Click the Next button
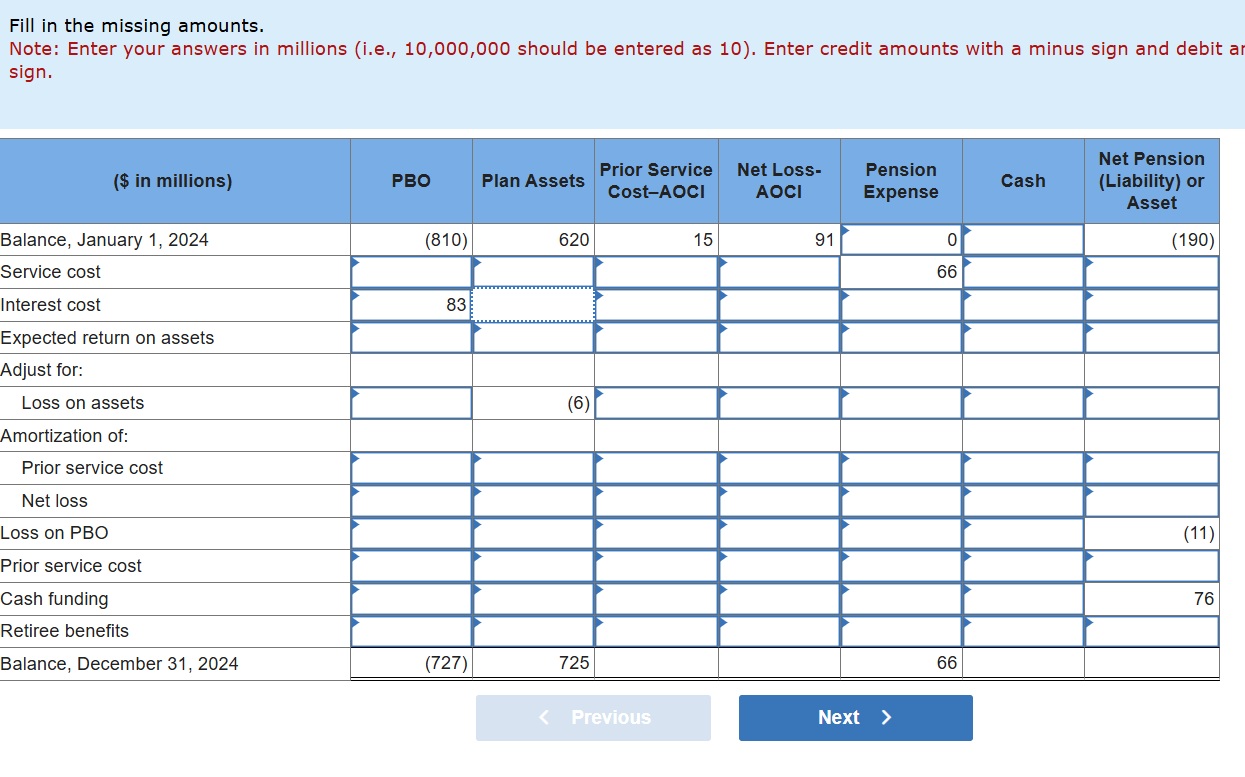1245x777 pixels. (x=855, y=717)
